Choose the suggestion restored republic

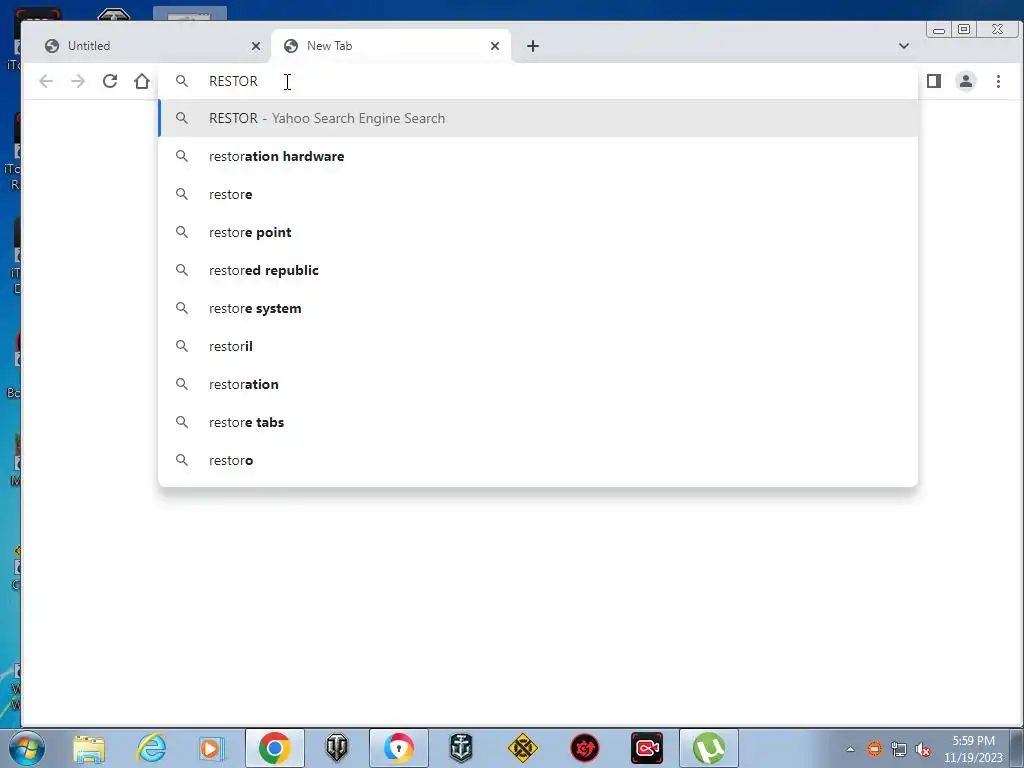[x=538, y=270]
